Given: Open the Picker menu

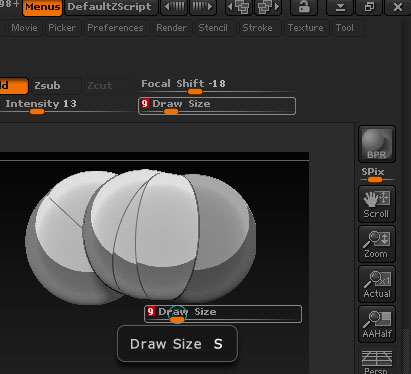Looking at the screenshot, I should click(x=62, y=28).
